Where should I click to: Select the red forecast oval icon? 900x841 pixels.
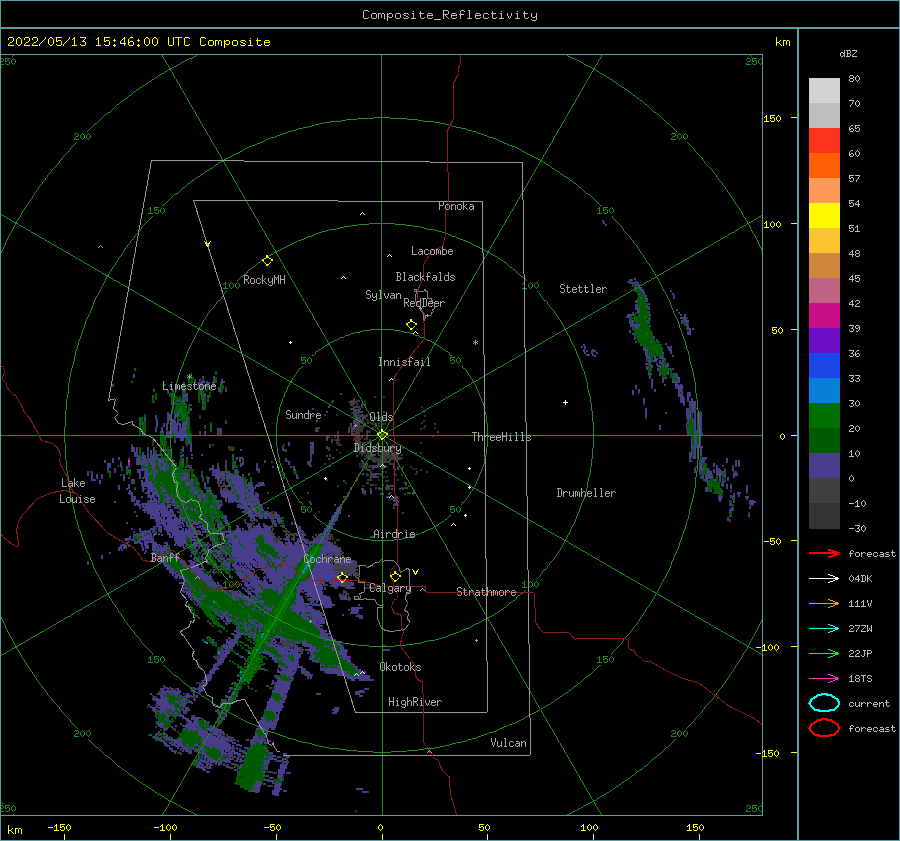(824, 728)
